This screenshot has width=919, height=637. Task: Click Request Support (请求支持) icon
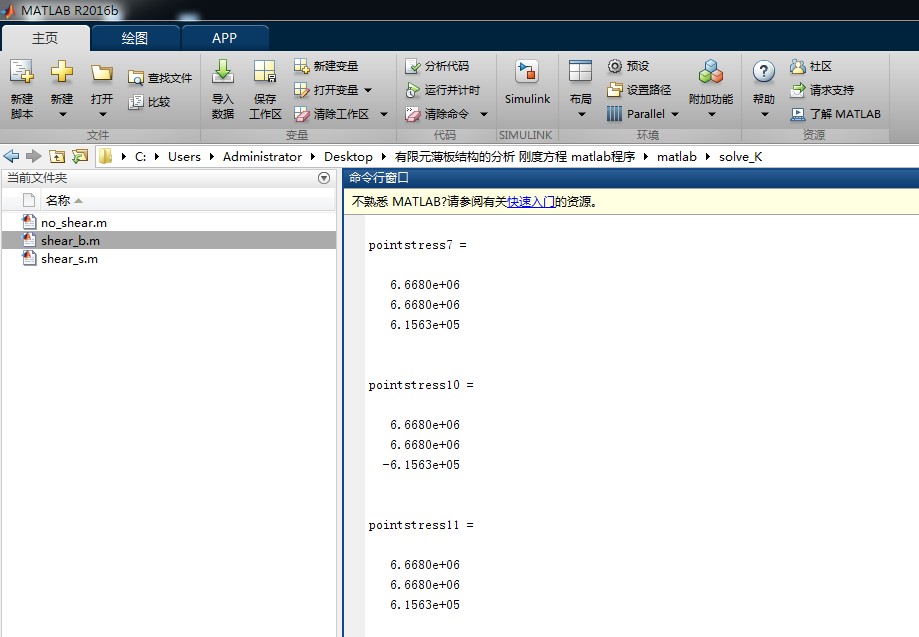tap(798, 90)
